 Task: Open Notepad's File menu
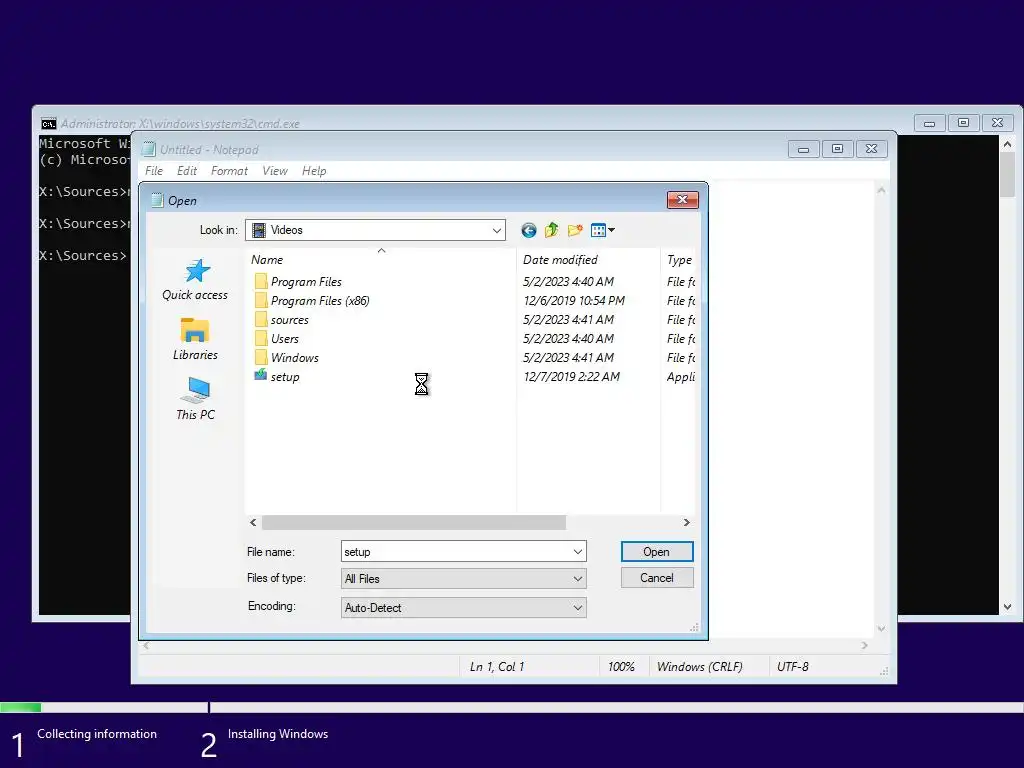pyautogui.click(x=154, y=170)
